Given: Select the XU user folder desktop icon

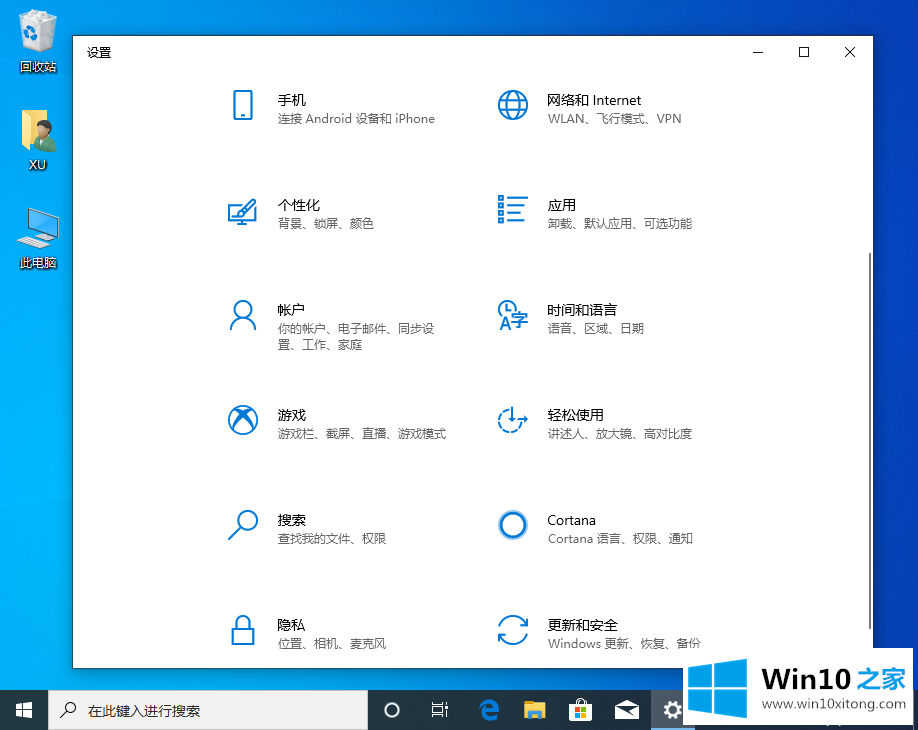Looking at the screenshot, I should 38,140.
